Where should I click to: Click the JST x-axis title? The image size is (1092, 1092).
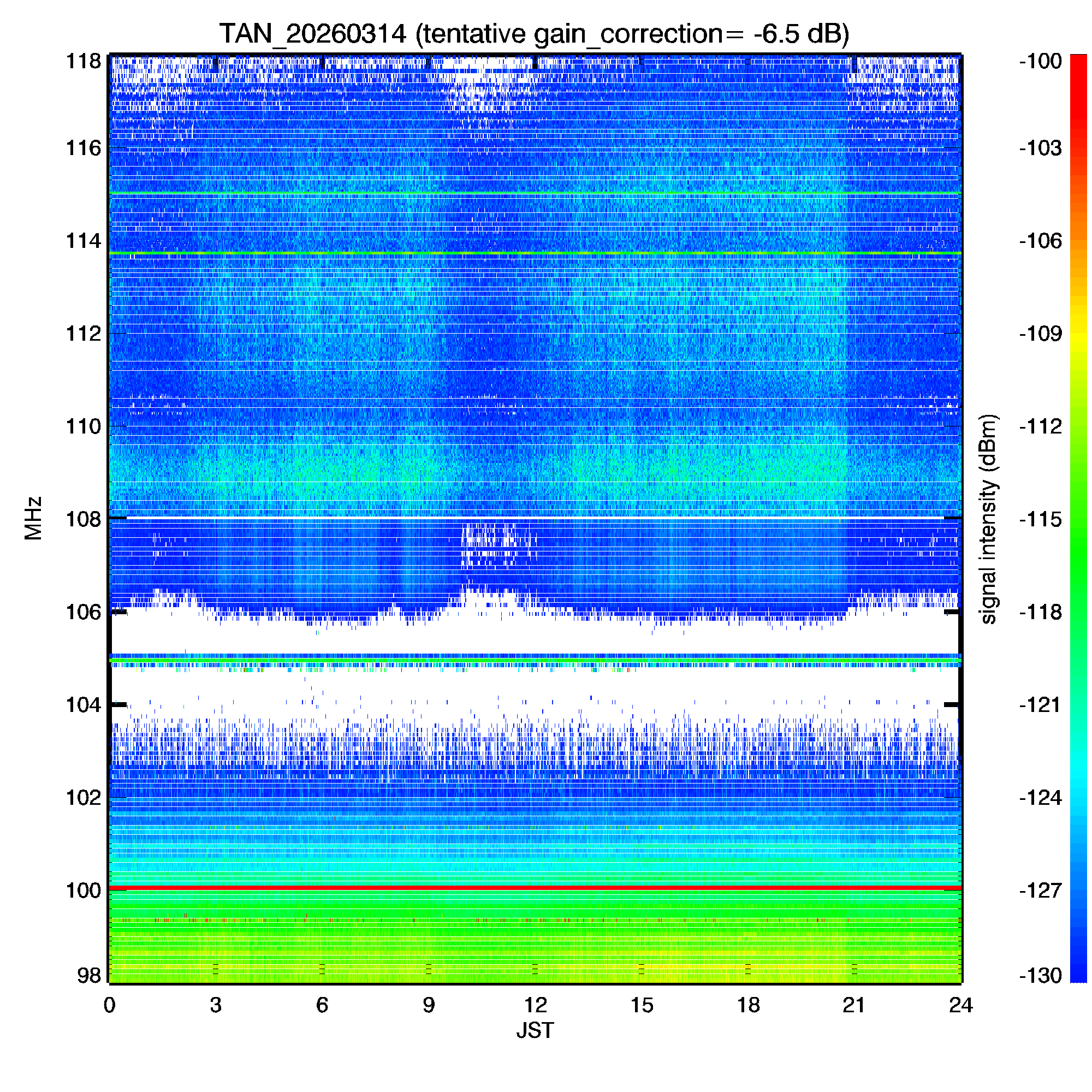pyautogui.click(x=535, y=1030)
